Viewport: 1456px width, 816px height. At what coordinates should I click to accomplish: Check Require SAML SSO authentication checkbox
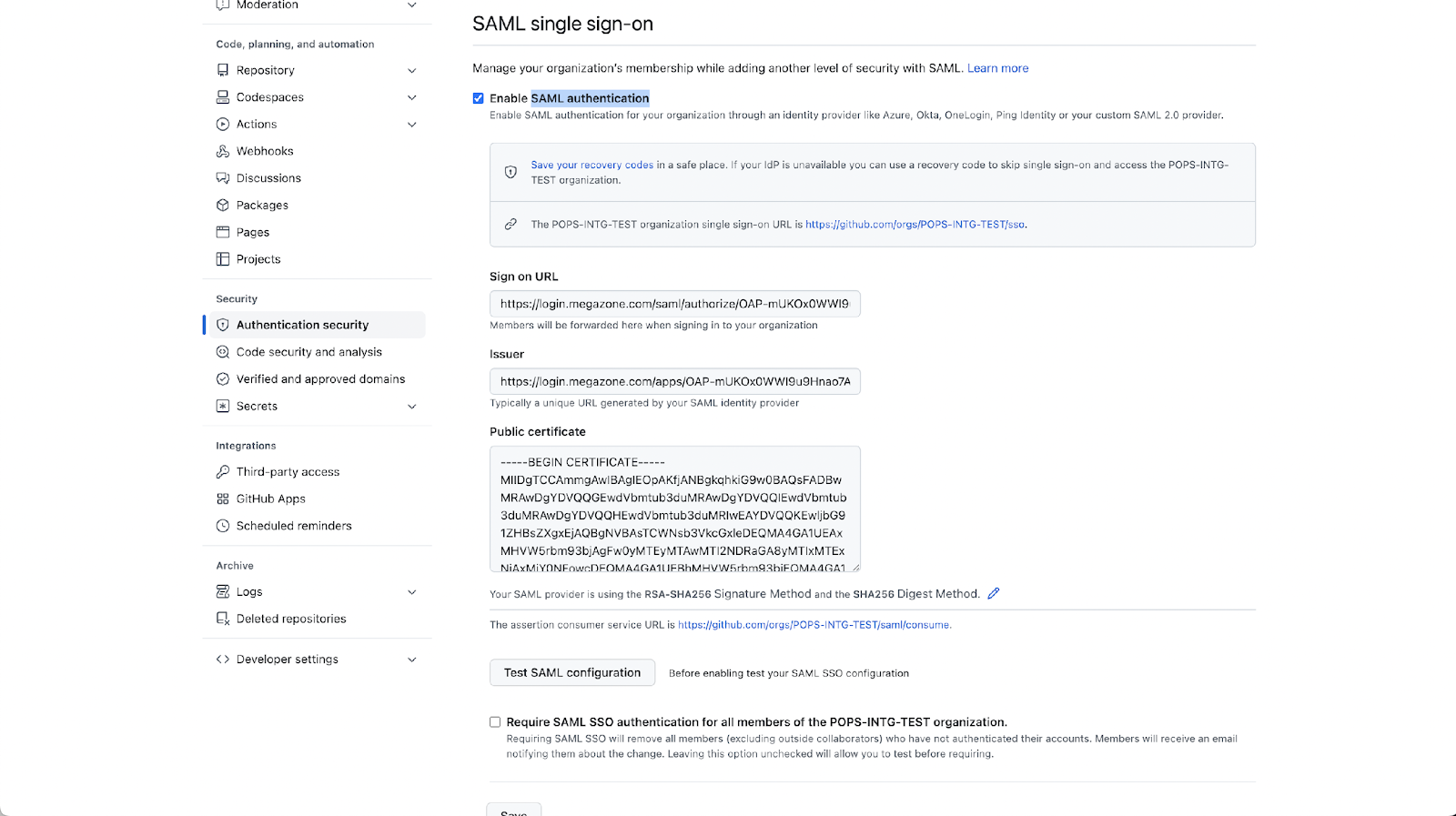pyautogui.click(x=495, y=722)
